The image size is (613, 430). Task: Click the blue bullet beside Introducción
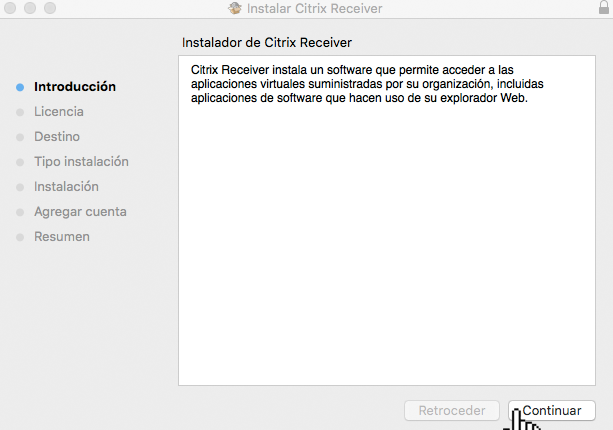point(20,87)
